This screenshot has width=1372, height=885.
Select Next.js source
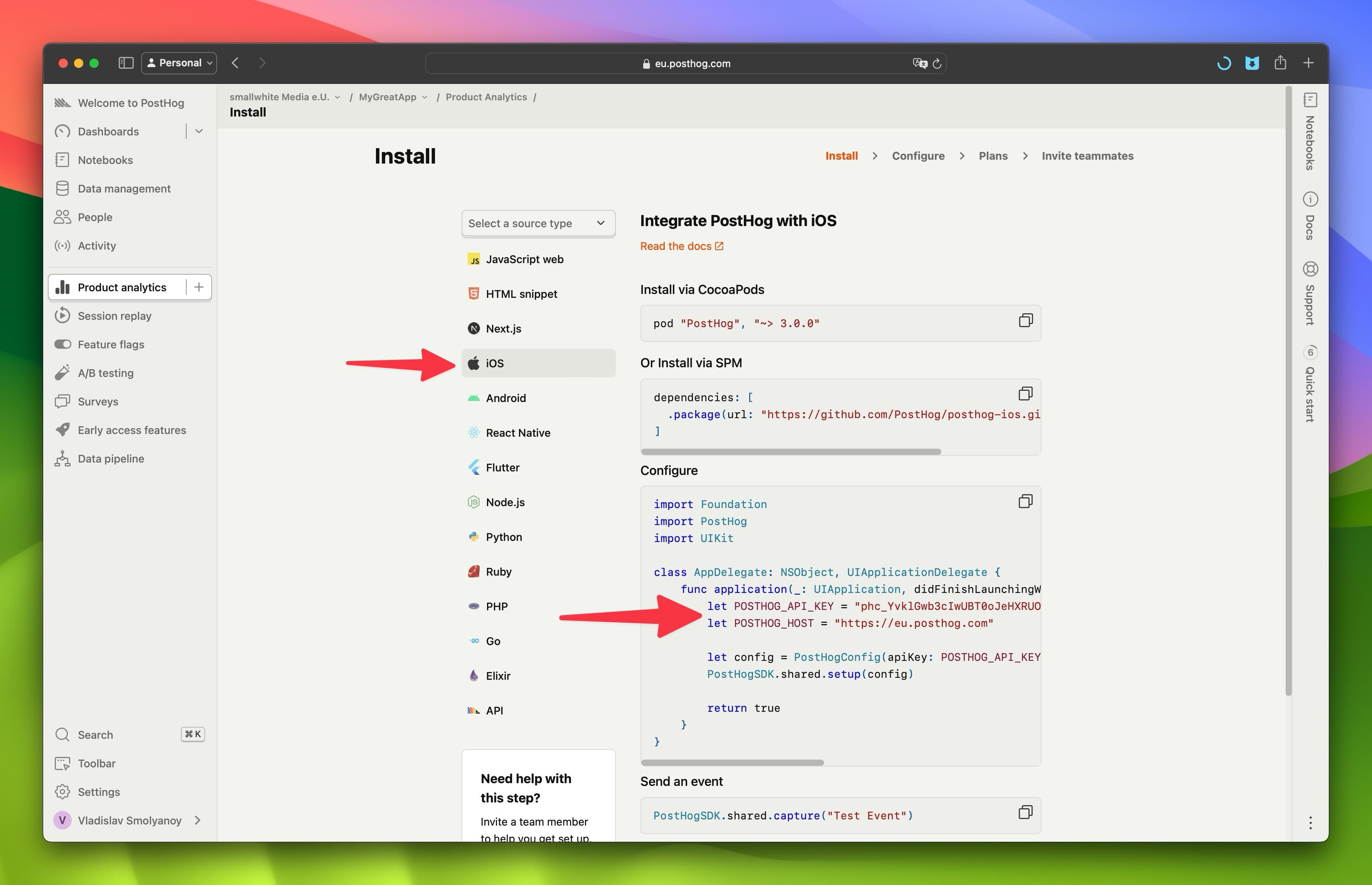point(538,329)
